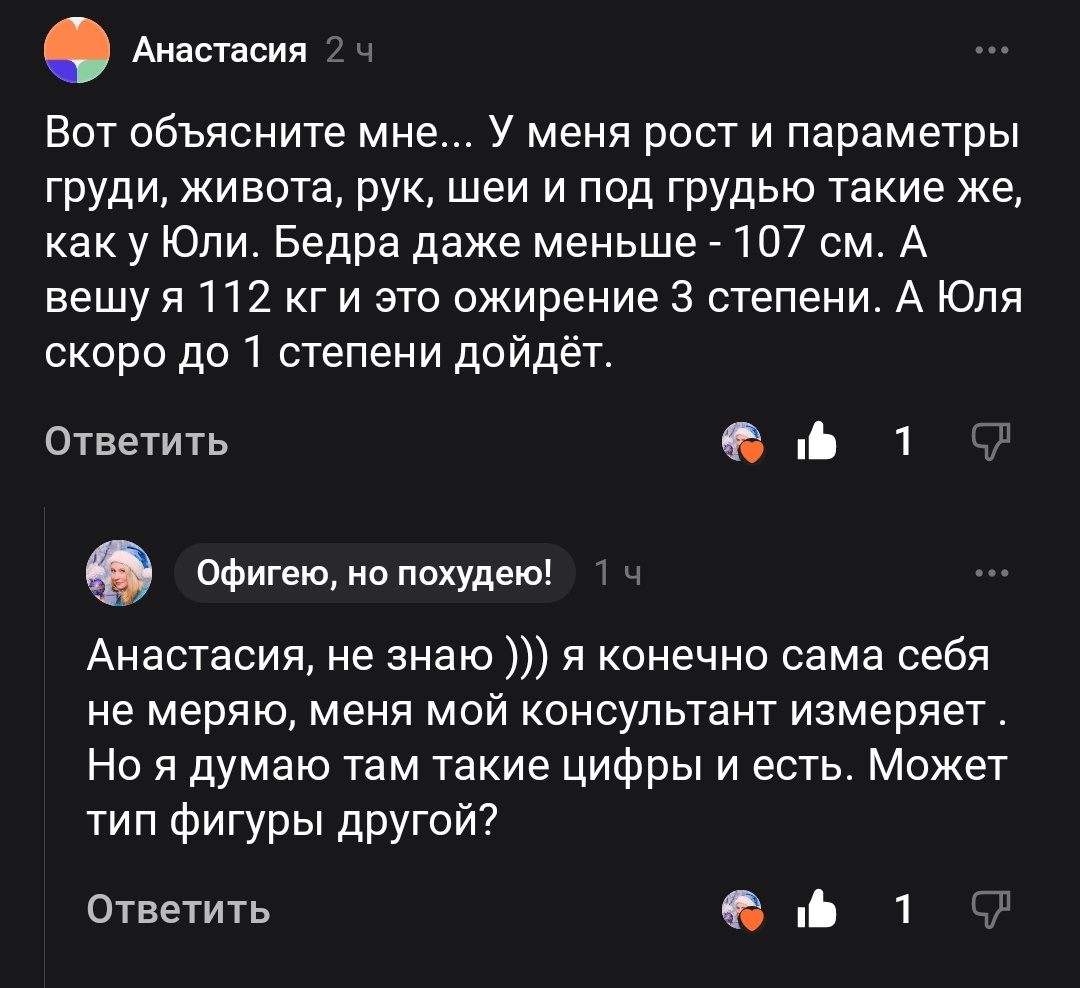Tap «Ответить» under Анастасия's comment
Screen dimensions: 1080x988
(135, 442)
